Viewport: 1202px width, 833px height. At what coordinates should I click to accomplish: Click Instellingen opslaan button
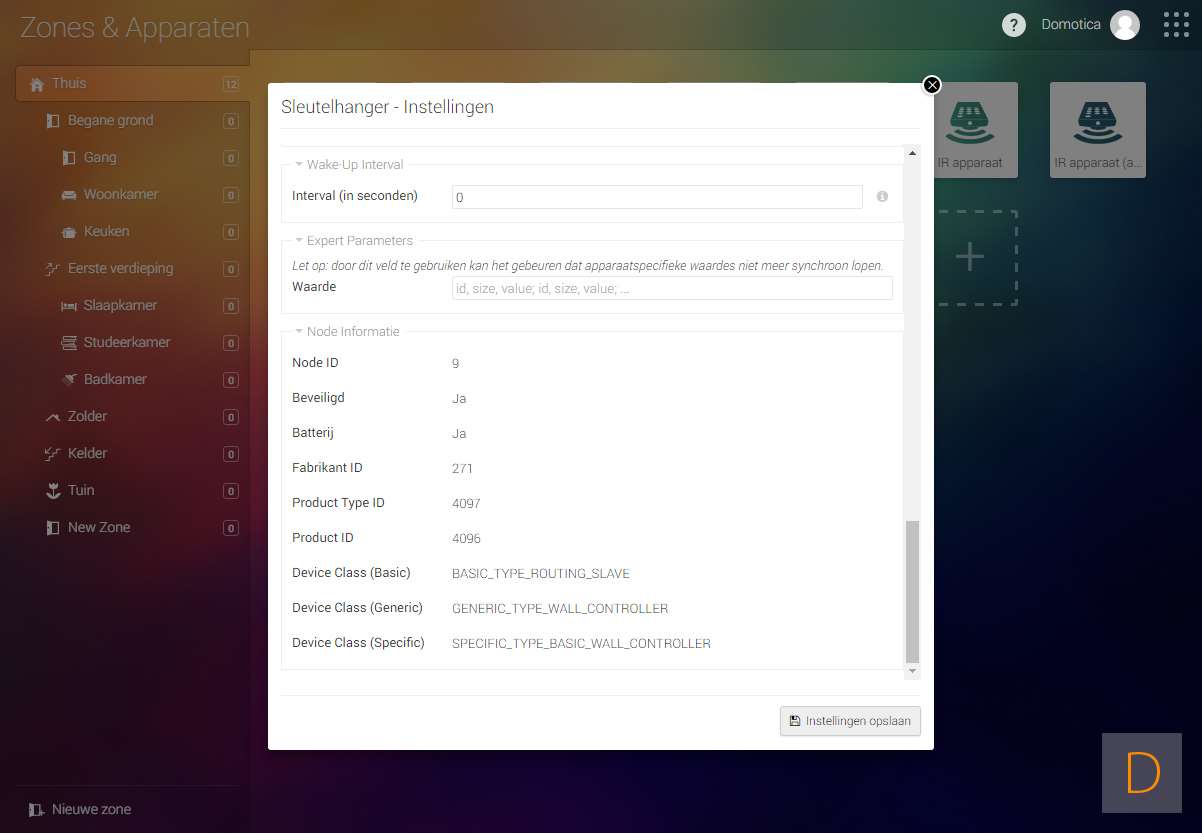coord(850,721)
